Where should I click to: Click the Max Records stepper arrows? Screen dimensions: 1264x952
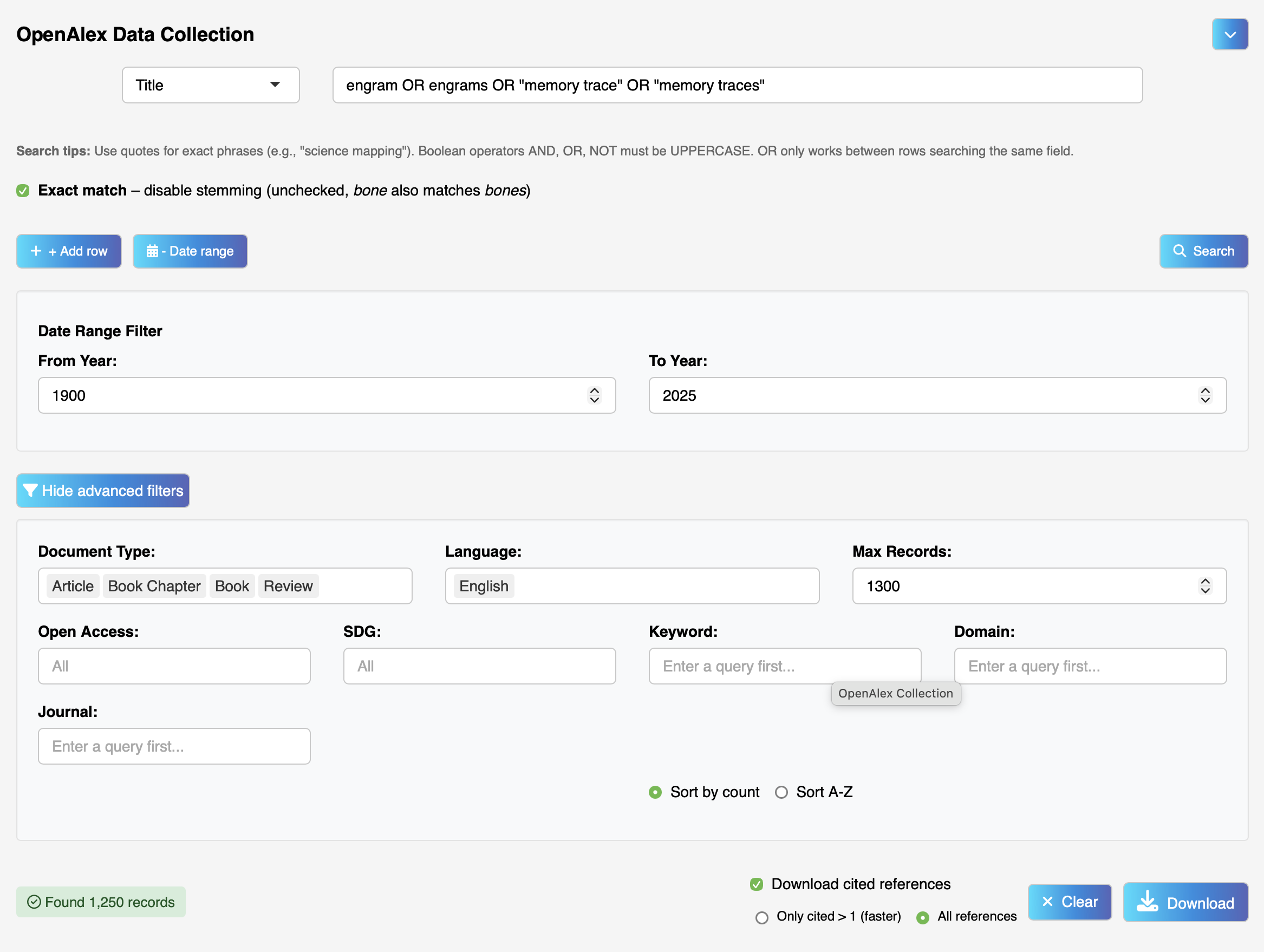click(x=1205, y=586)
